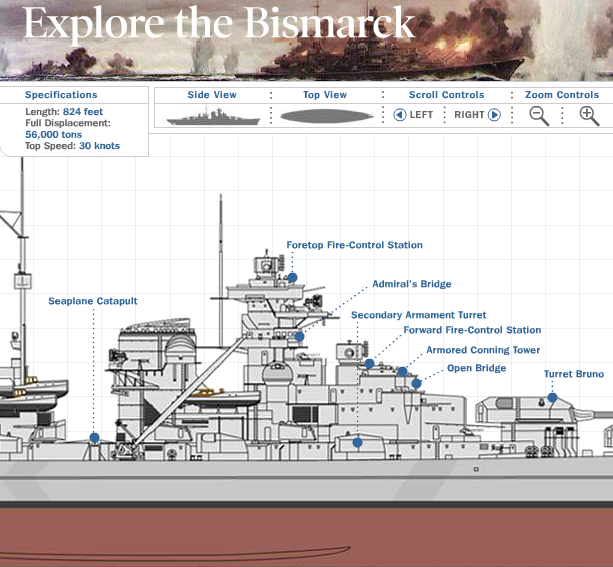The image size is (613, 567).
Task: Open the Side View tab label
Action: (x=212, y=95)
